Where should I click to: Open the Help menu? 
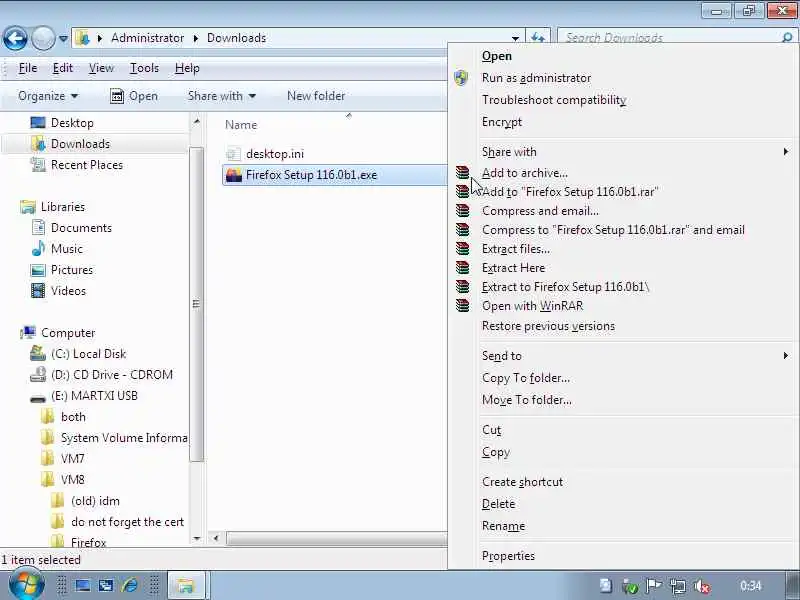coord(187,68)
